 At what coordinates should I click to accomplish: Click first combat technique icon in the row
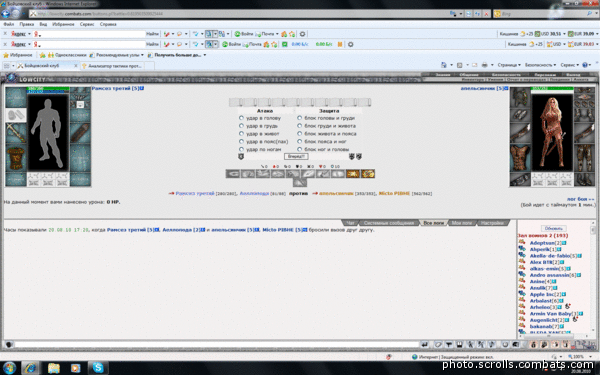pyautogui.click(x=233, y=174)
